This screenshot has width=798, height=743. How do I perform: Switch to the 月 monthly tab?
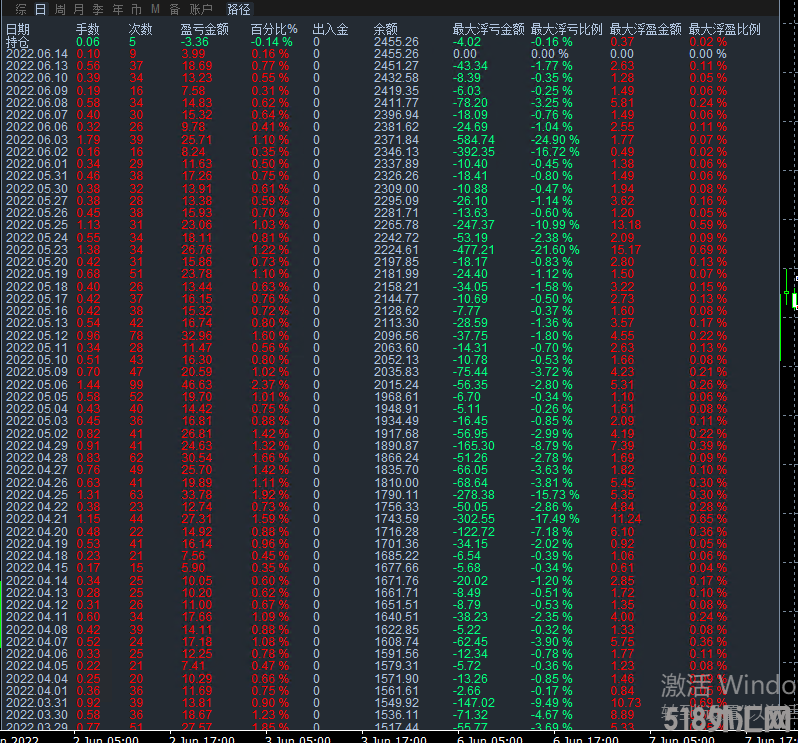(79, 9)
